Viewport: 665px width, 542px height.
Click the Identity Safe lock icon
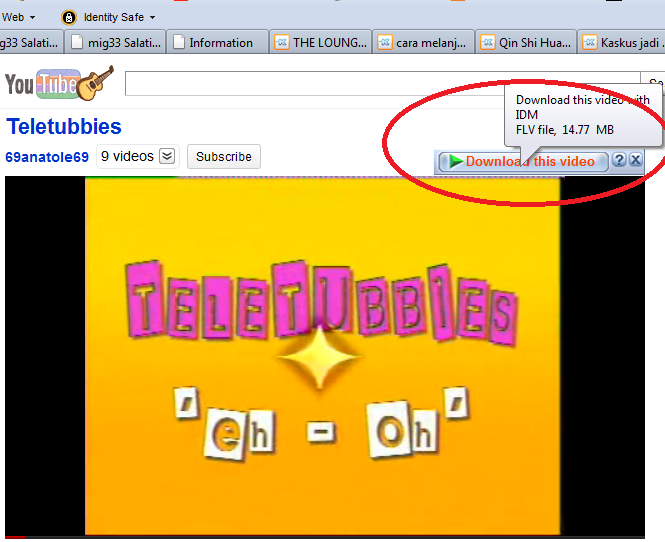69,17
